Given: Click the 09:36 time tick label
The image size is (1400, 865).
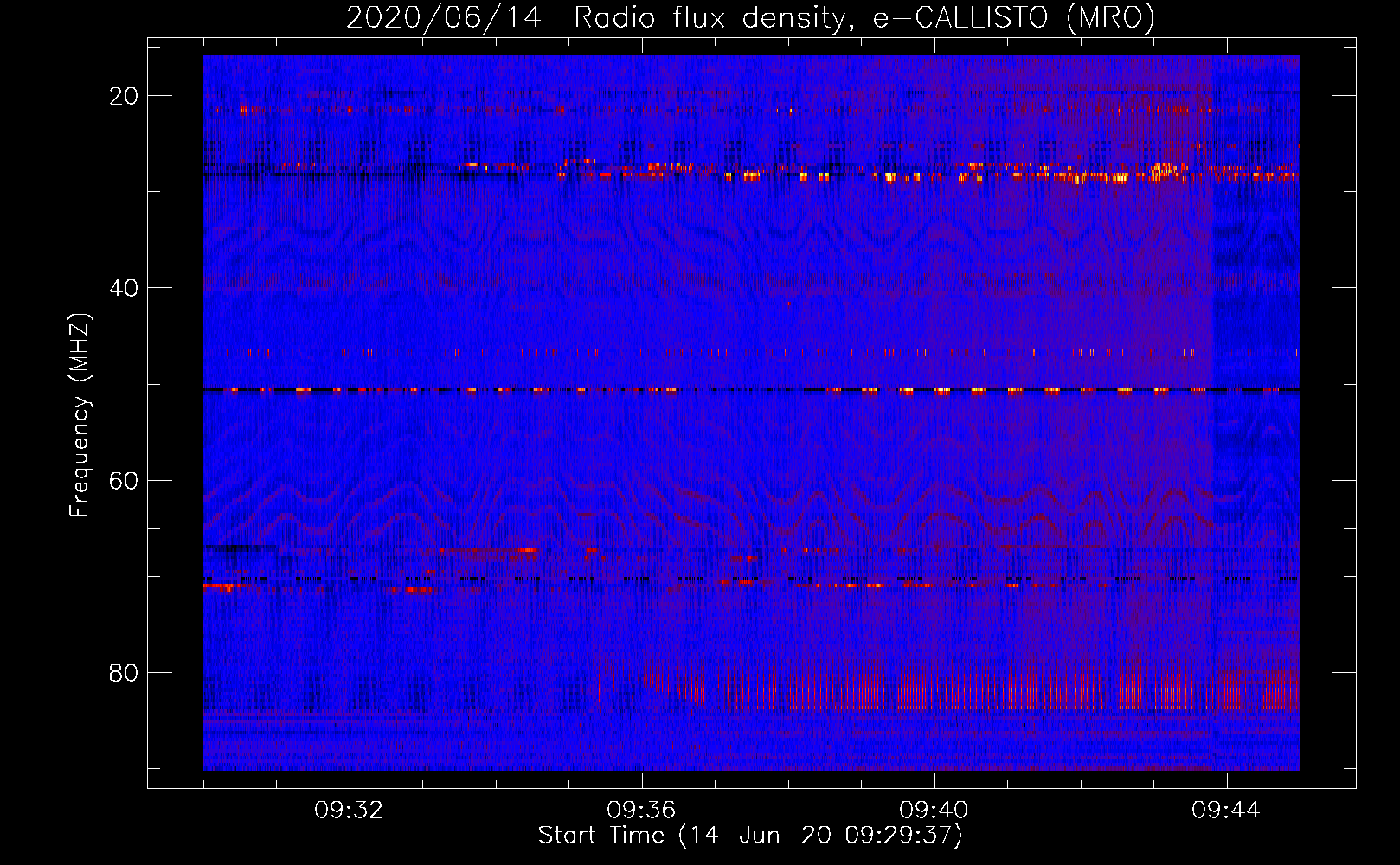Looking at the screenshot, I should 641,811.
